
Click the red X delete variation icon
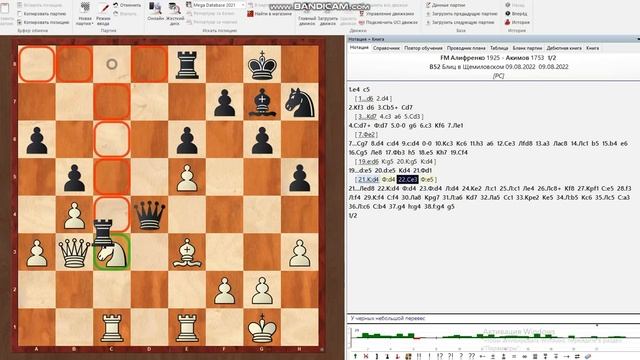366,356
